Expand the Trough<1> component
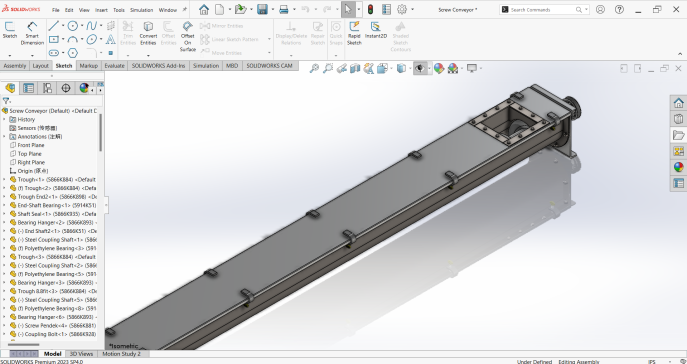Image resolution: width=687 pixels, height=364 pixels. 4,180
